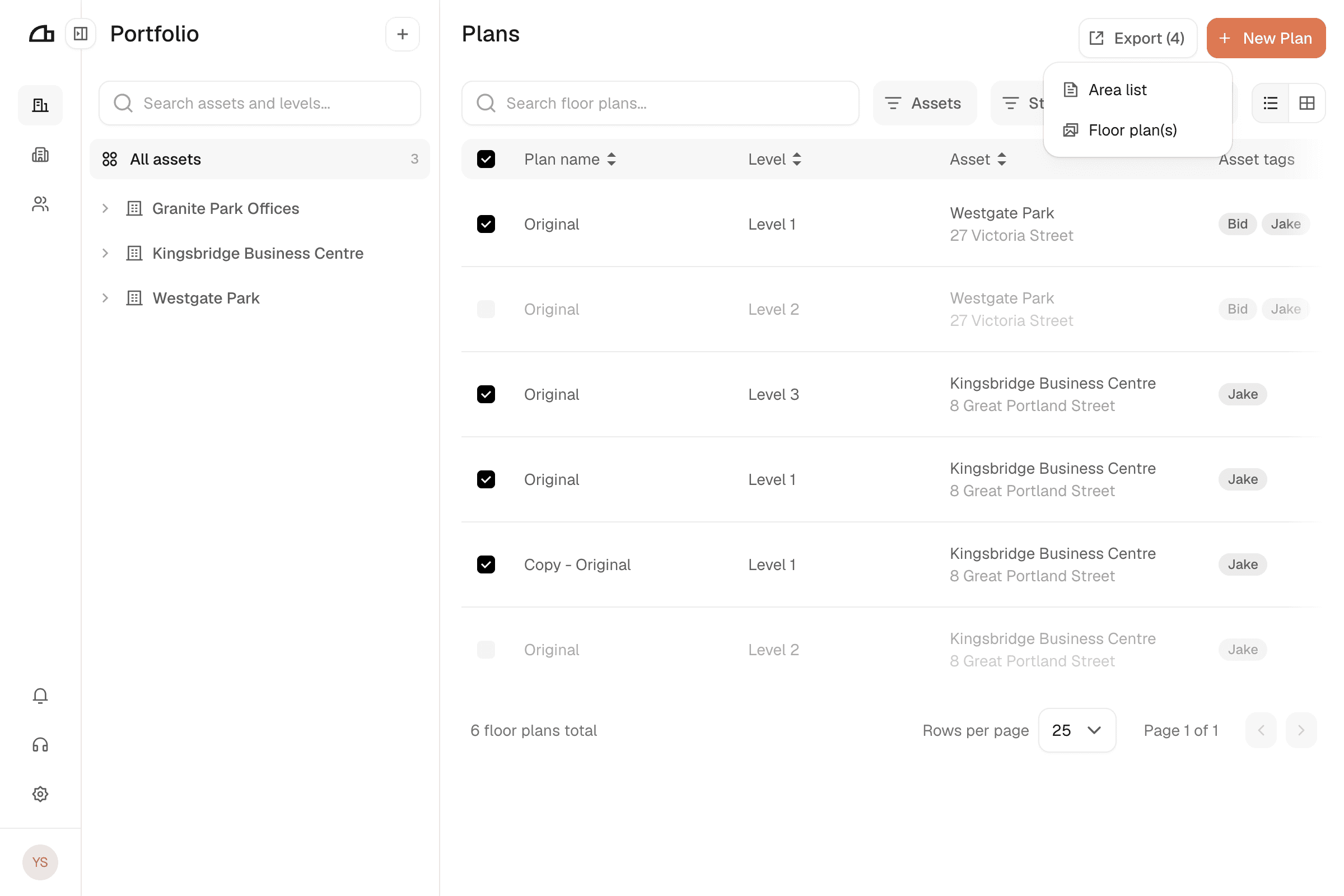Image resolution: width=1344 pixels, height=896 pixels.
Task: Choose Floor plan(s) export option
Action: 1137,130
